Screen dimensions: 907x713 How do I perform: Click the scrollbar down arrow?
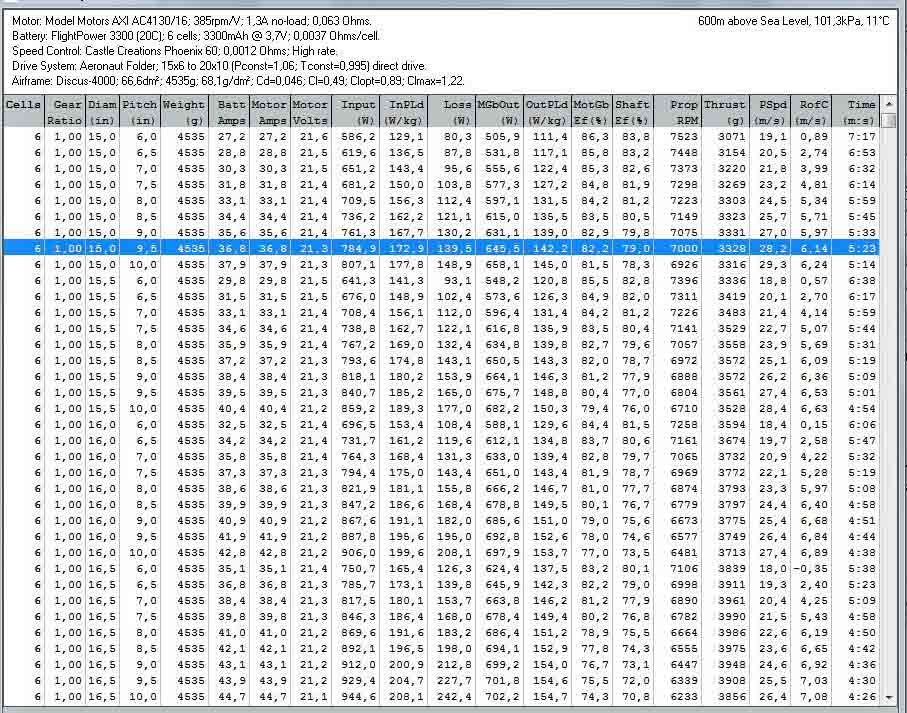[x=890, y=697]
